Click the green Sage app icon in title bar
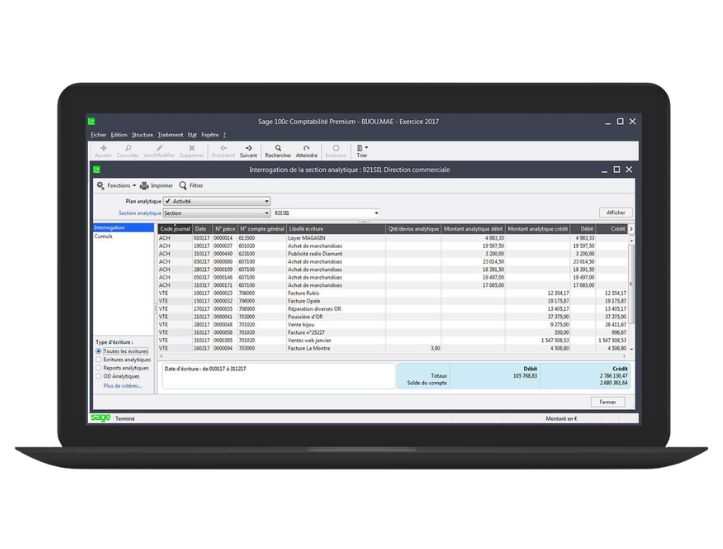723x549 pixels. click(x=91, y=121)
